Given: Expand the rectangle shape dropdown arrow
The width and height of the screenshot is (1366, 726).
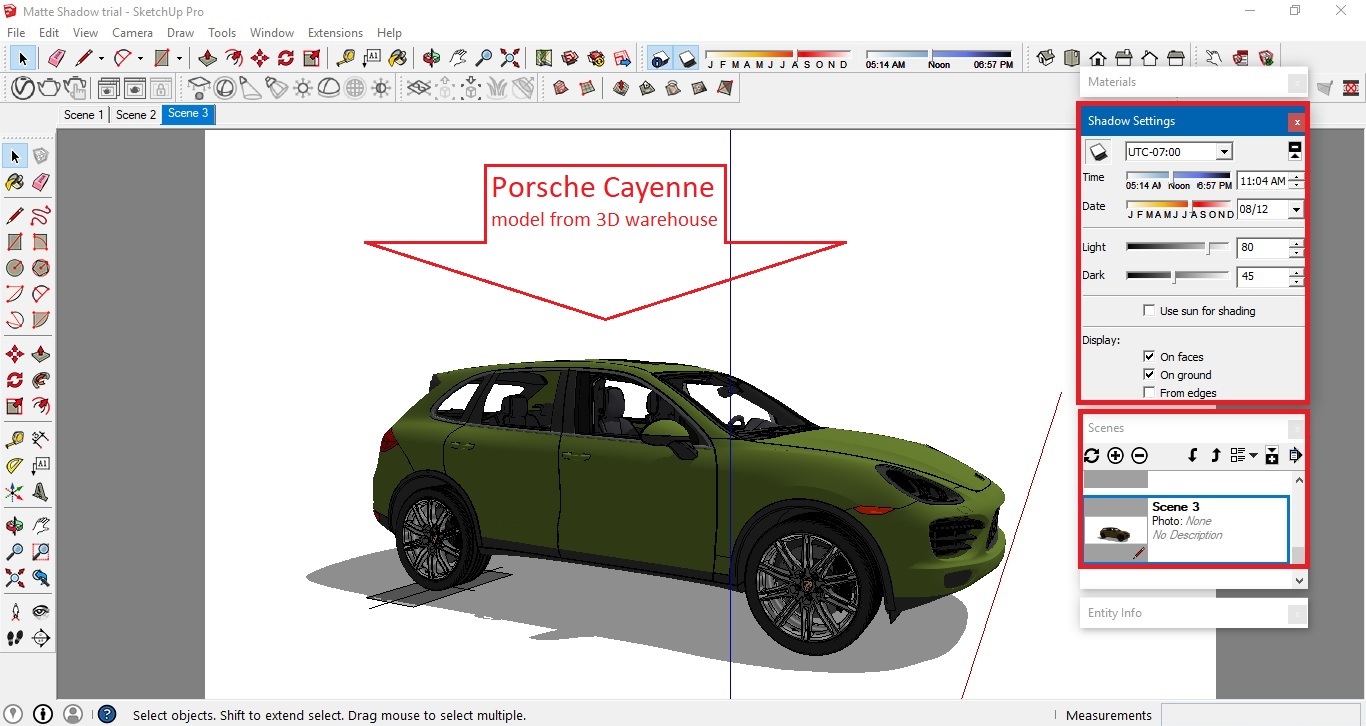Looking at the screenshot, I should click(x=179, y=59).
